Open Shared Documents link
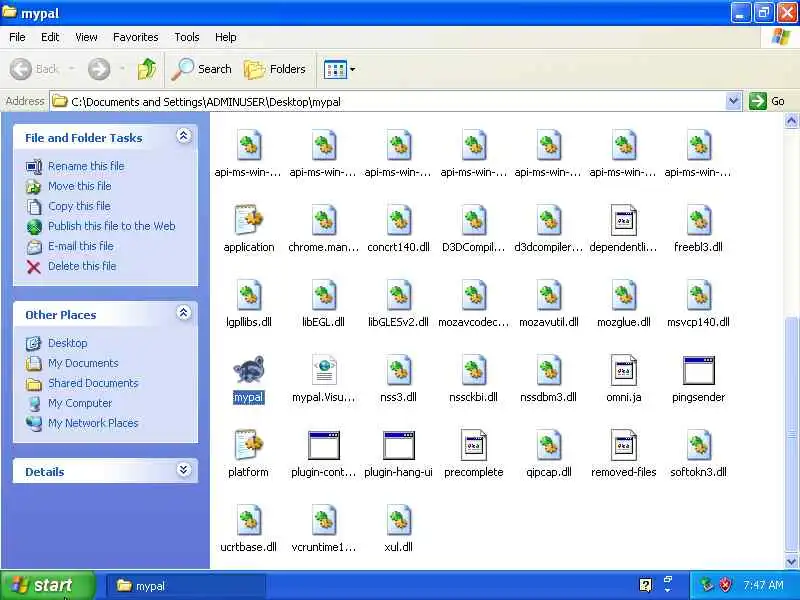Viewport: 800px width, 600px height. pyautogui.click(x=93, y=383)
